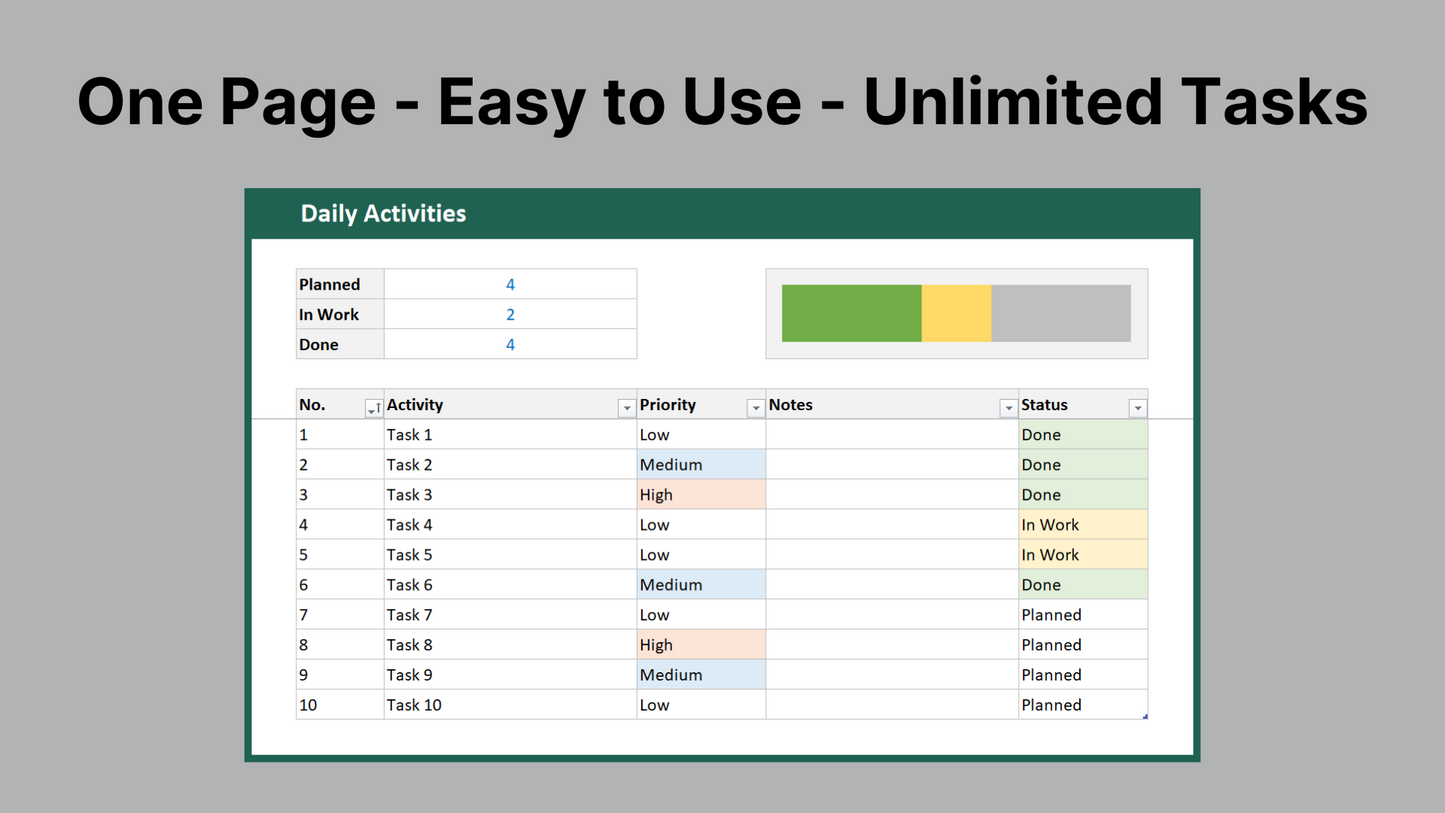Viewport: 1445px width, 813px height.
Task: Select the In Work status of Task 4
Action: [1083, 525]
